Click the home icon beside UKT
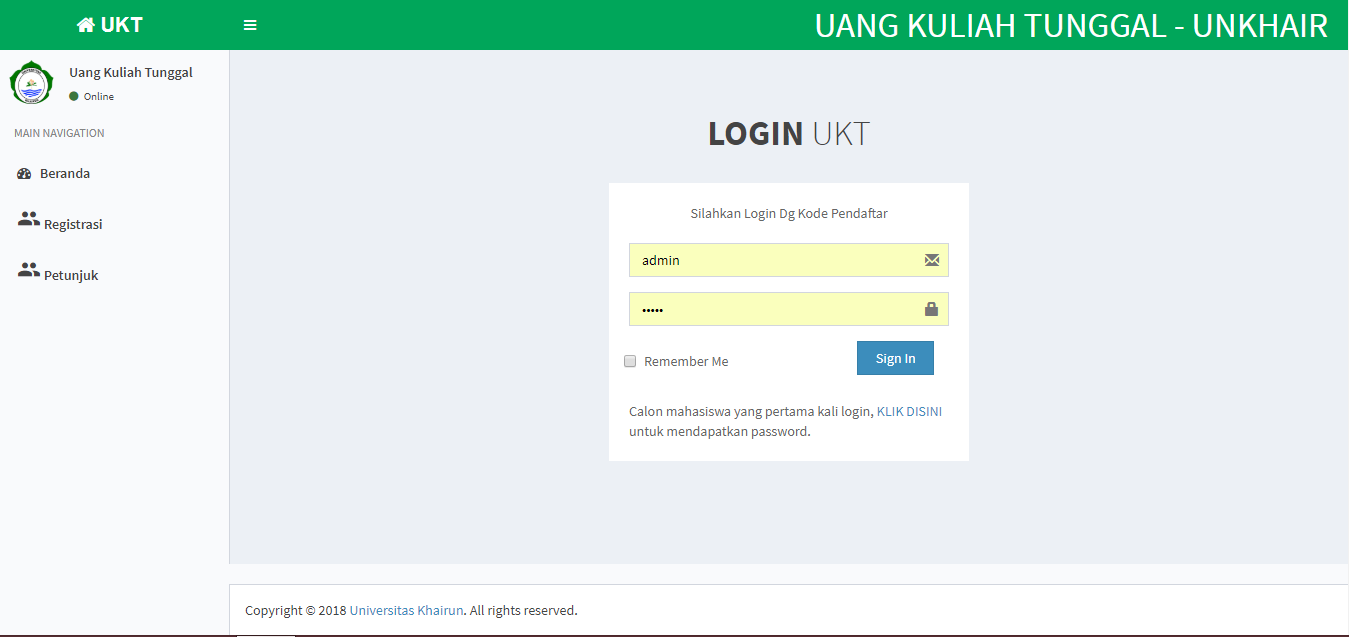The image size is (1349, 637). pos(86,25)
